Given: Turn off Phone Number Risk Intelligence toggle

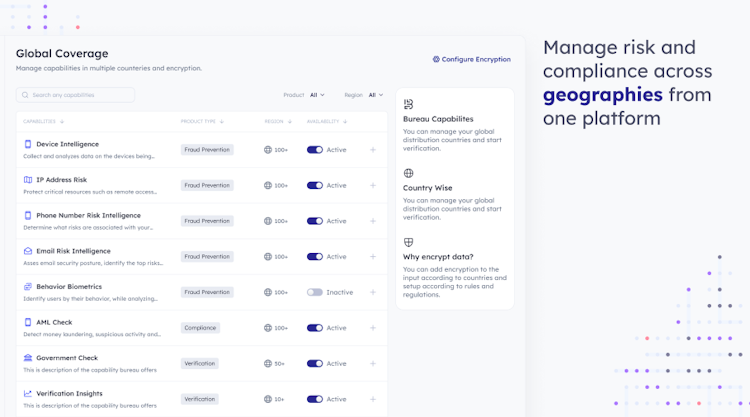Looking at the screenshot, I should coord(315,221).
